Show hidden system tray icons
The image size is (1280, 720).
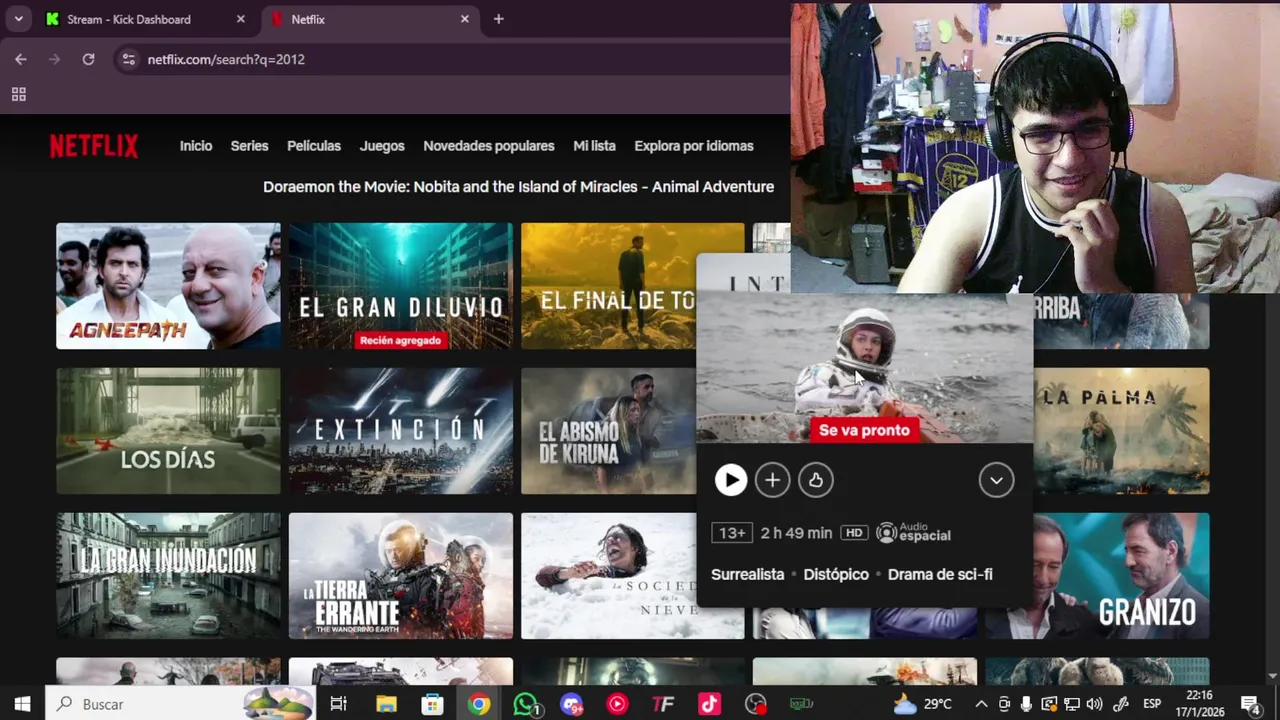981,704
